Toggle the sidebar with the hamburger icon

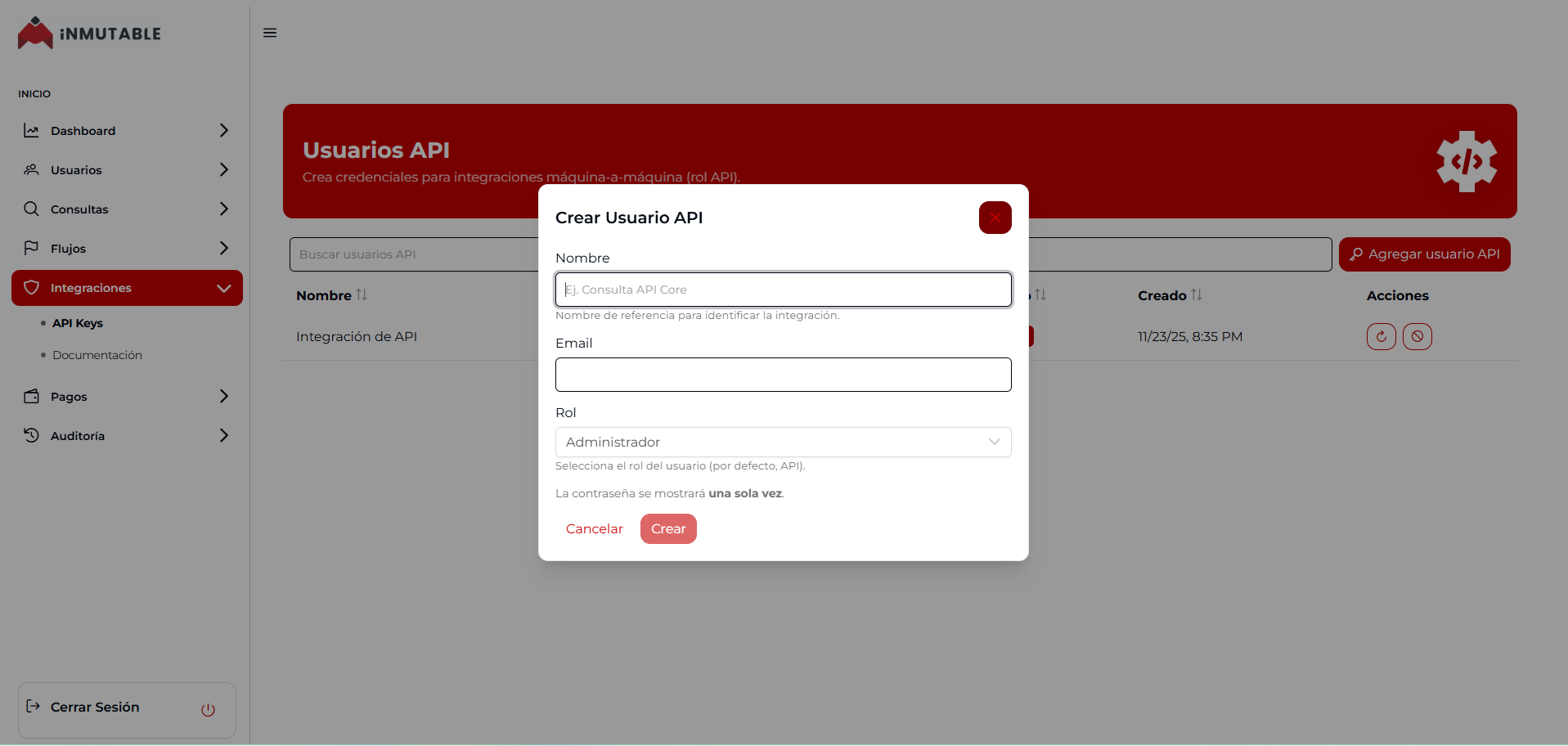[269, 33]
